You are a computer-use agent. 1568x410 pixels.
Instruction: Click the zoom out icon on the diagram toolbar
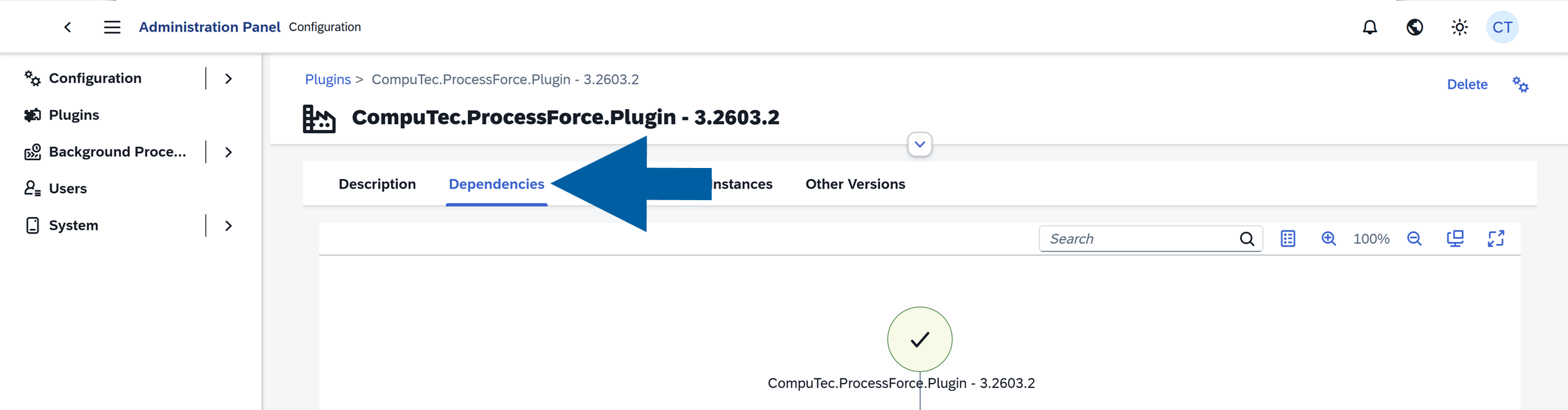(x=1414, y=238)
